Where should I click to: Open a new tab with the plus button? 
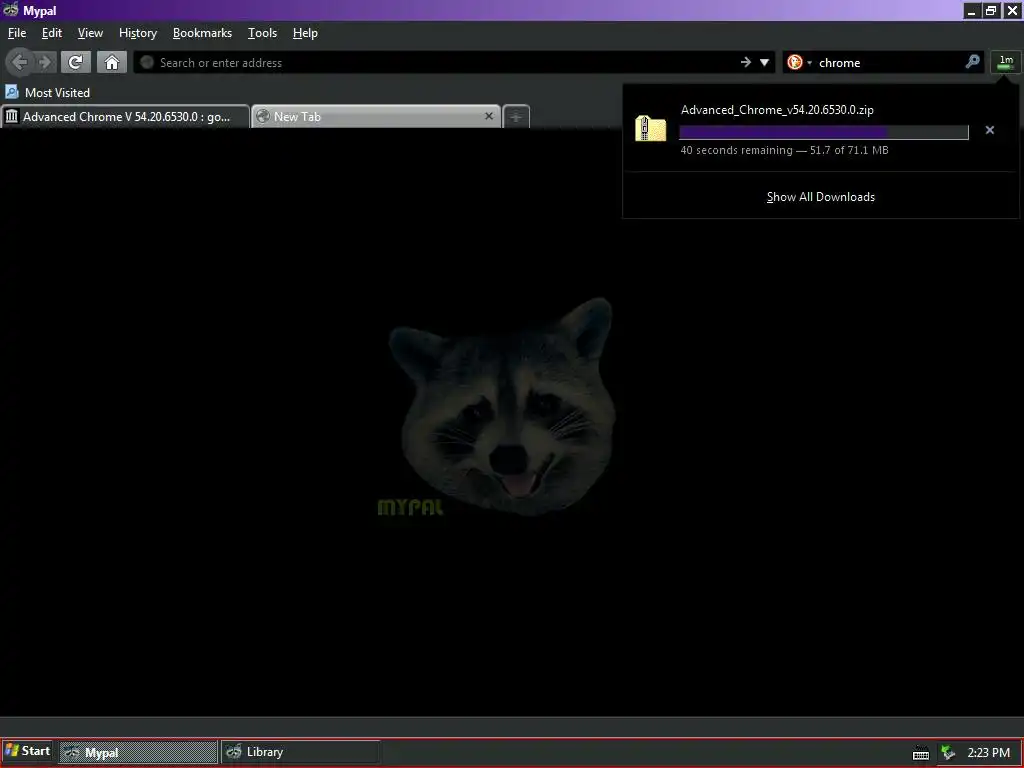(516, 116)
